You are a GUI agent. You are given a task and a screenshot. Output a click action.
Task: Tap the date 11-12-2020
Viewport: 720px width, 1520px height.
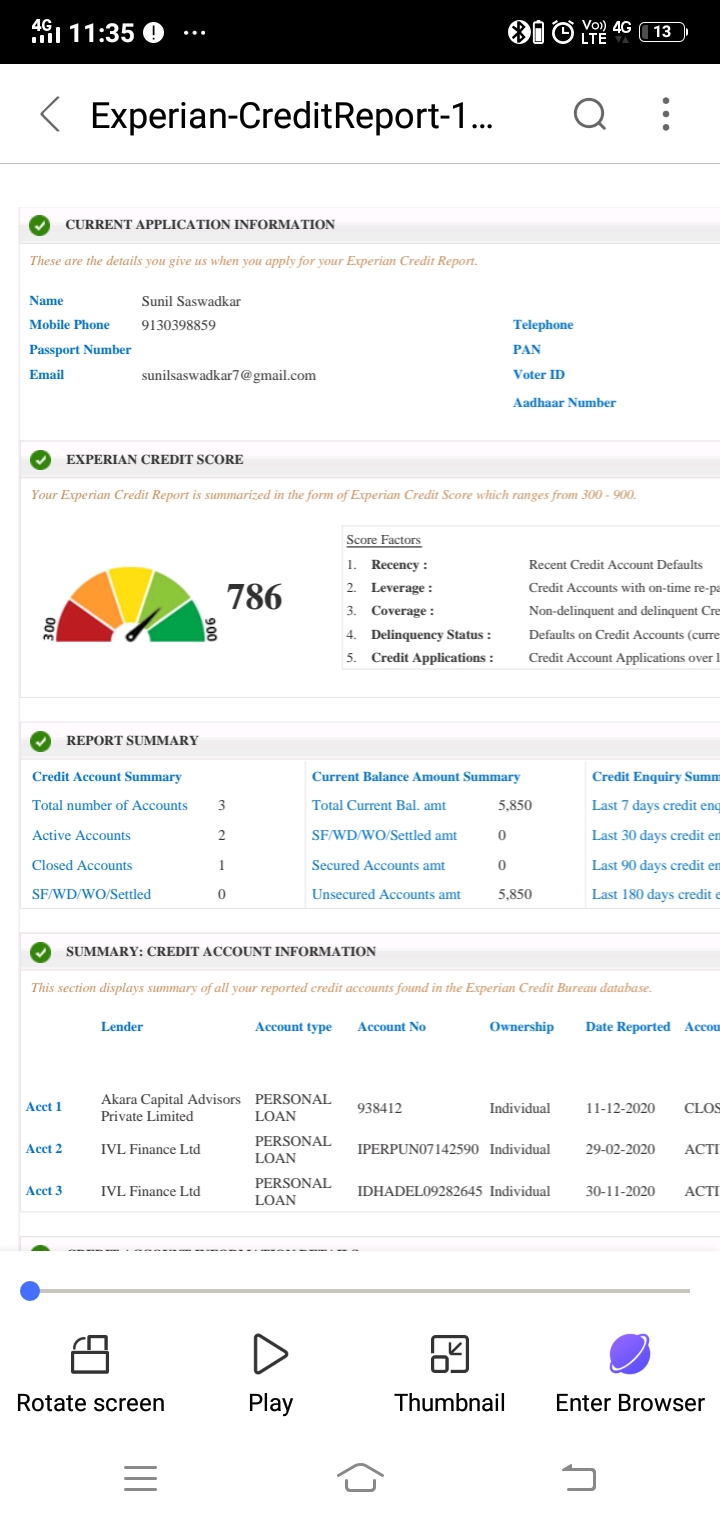621,1108
